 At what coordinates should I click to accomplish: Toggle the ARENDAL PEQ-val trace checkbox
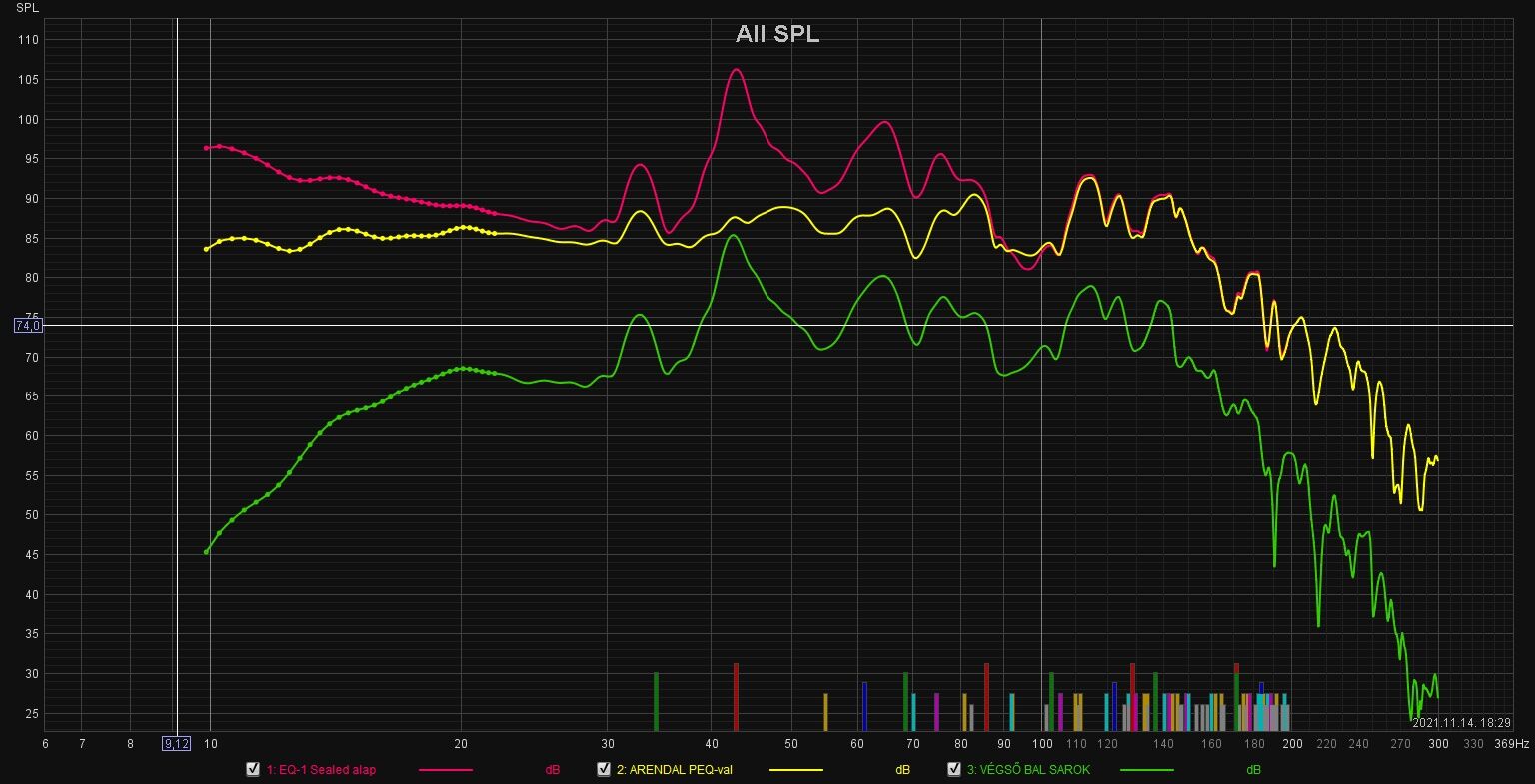pyautogui.click(x=604, y=769)
